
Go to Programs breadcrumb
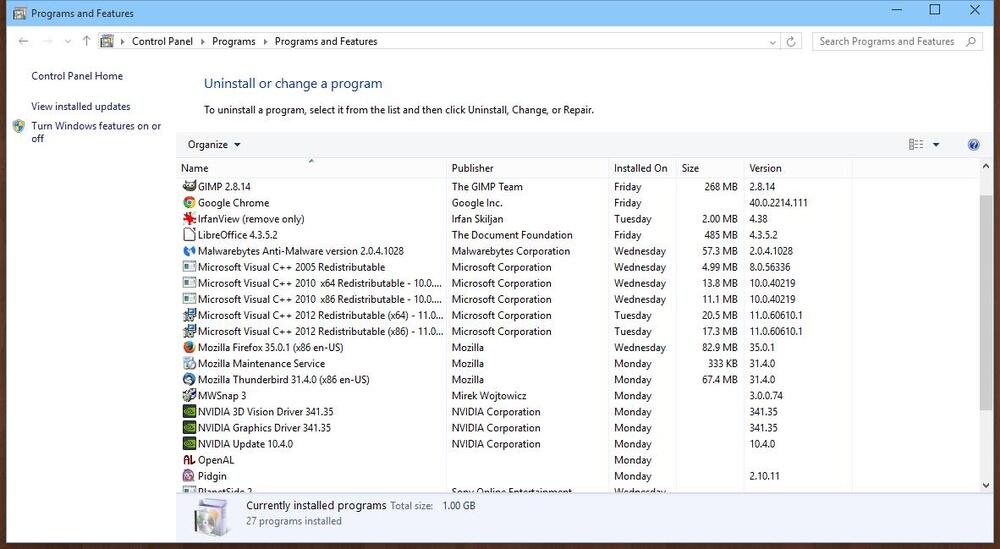233,41
